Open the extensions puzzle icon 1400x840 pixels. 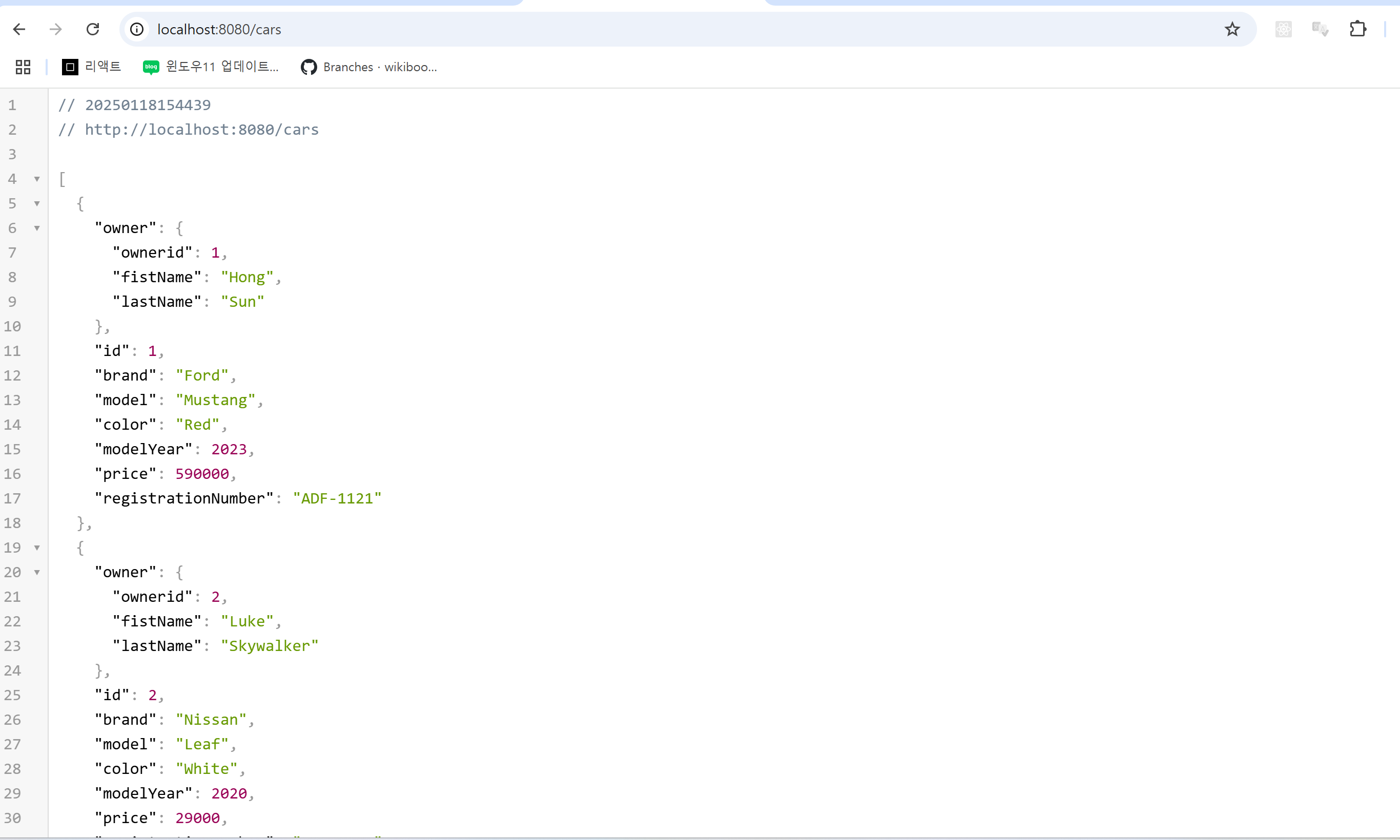coord(1357,29)
